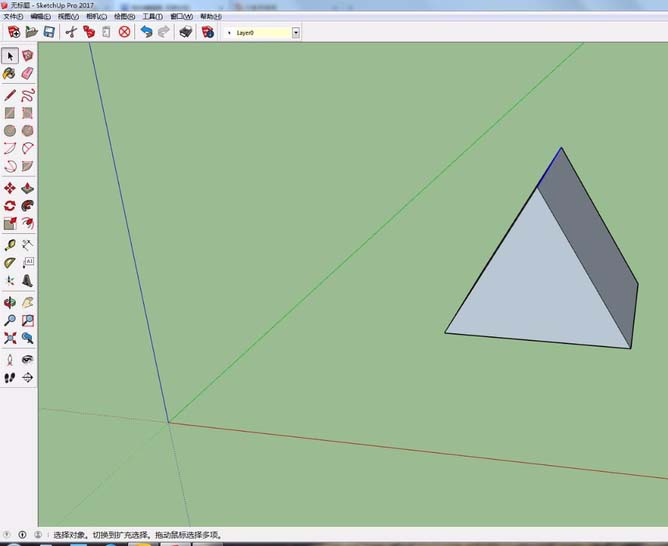Choose the Zoom magnifier tool

10,320
